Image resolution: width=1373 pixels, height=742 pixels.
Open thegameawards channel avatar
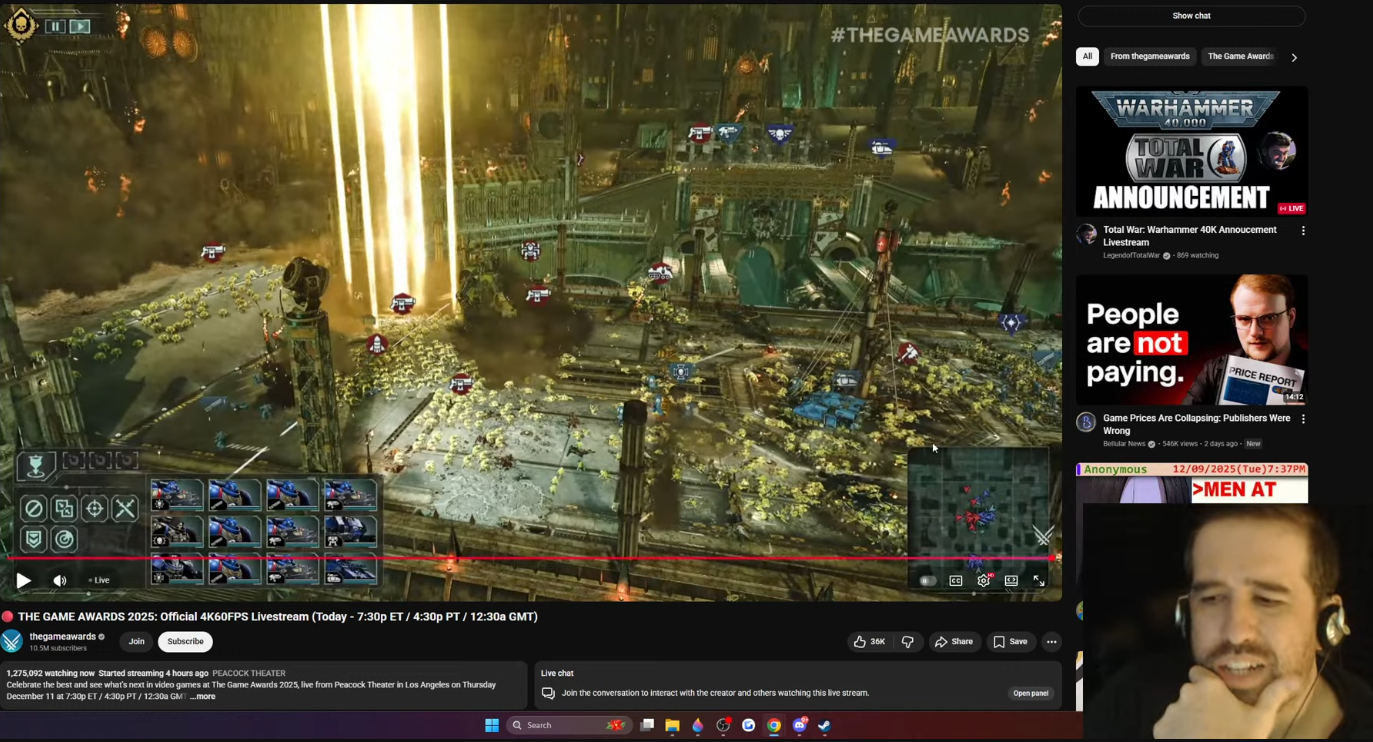point(12,641)
